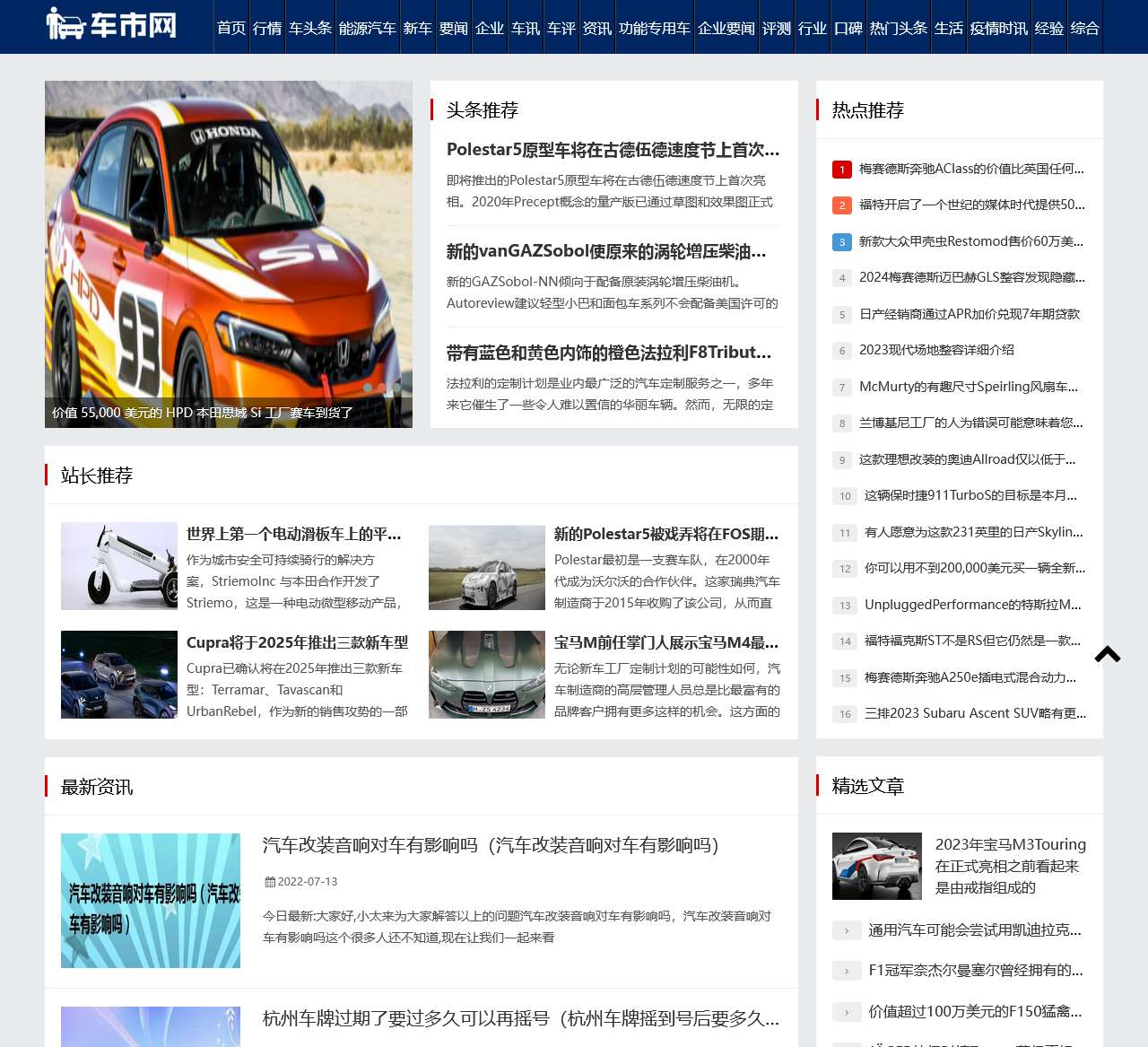Viewport: 1148px width, 1047px height.
Task: Open the 法拉利F8Tributo headline article
Action: [x=609, y=353]
